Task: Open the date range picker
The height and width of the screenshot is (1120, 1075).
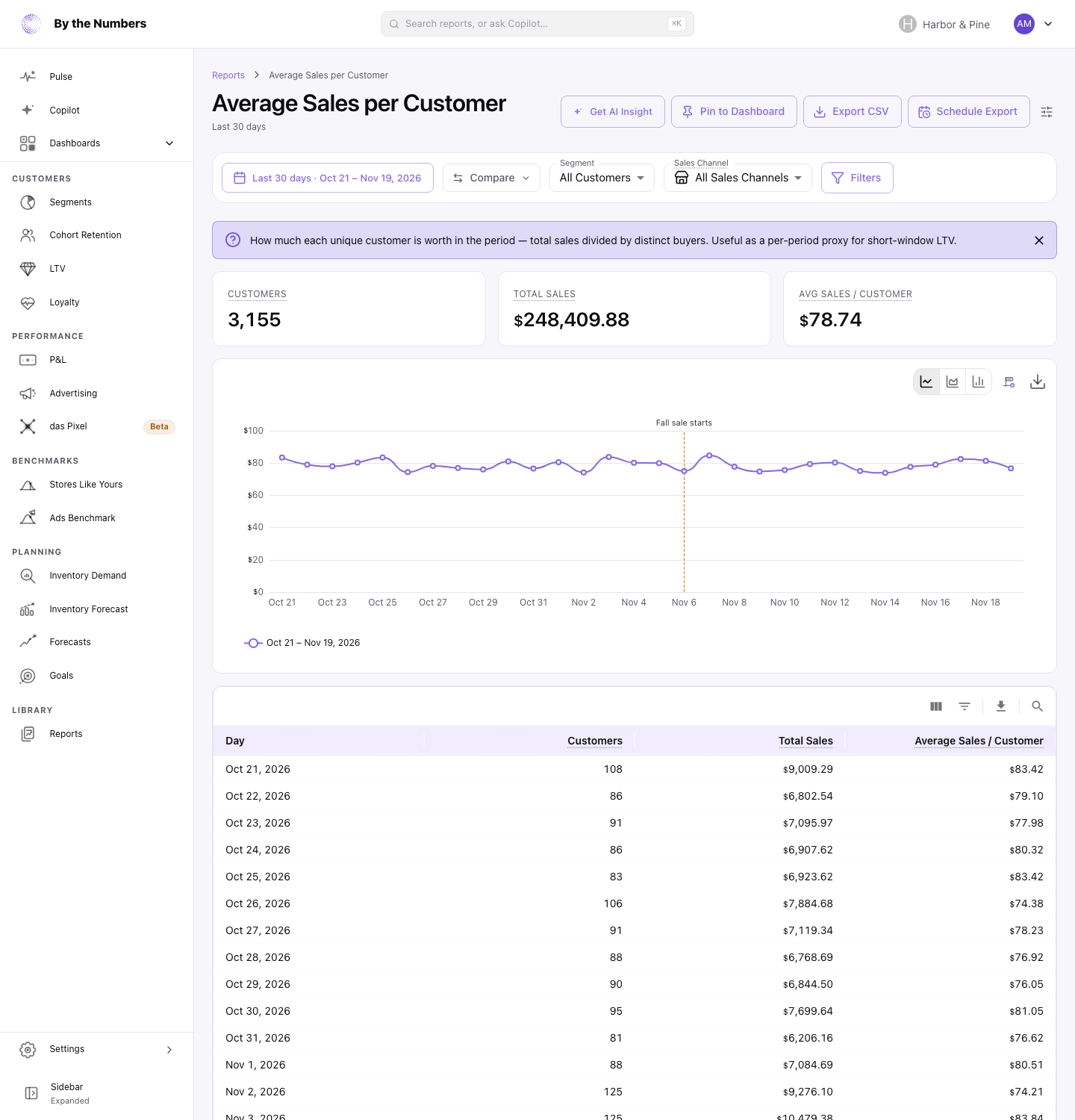Action: click(x=328, y=178)
